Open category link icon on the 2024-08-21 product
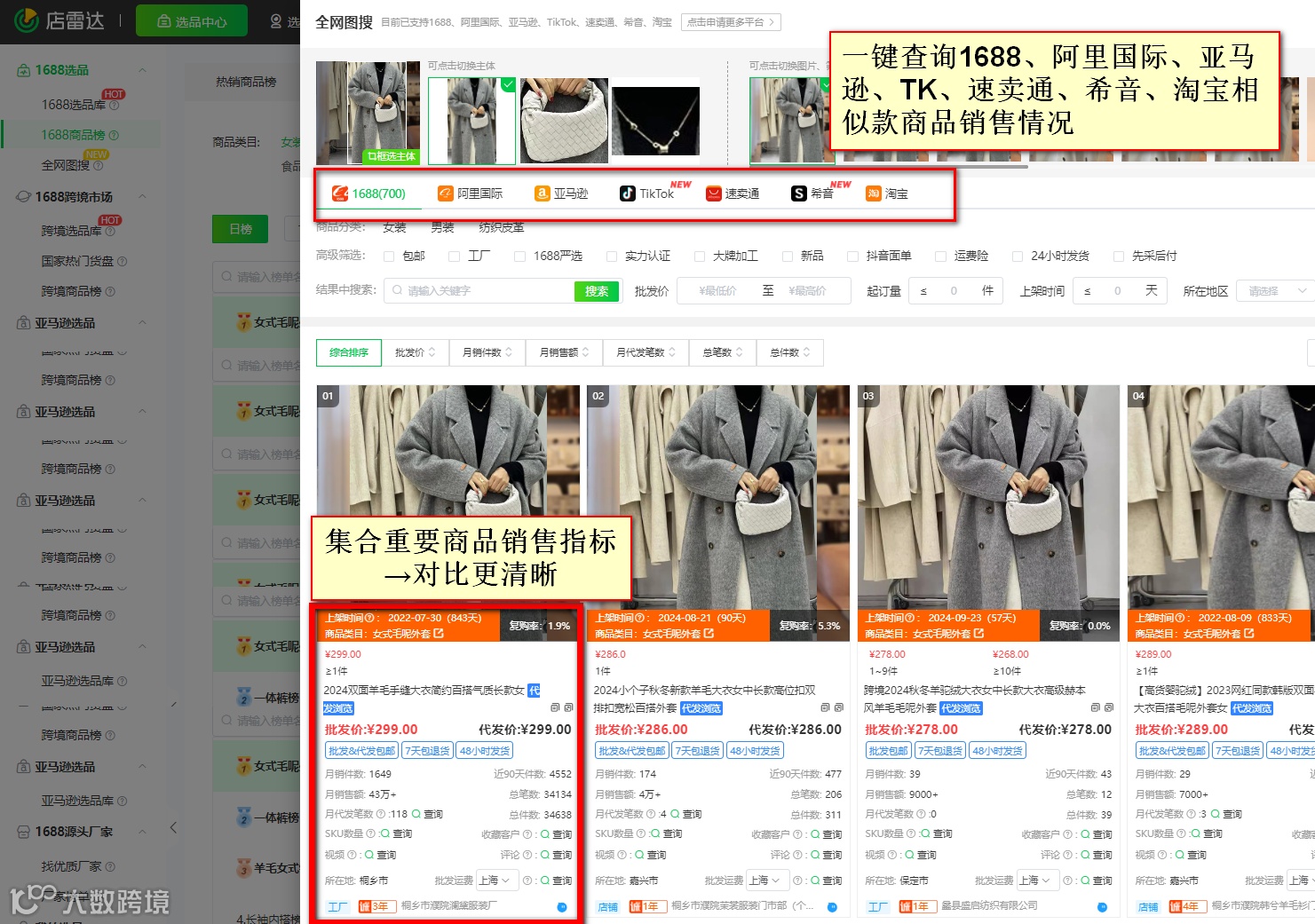Screen dimensions: 1315x924 (x=709, y=634)
